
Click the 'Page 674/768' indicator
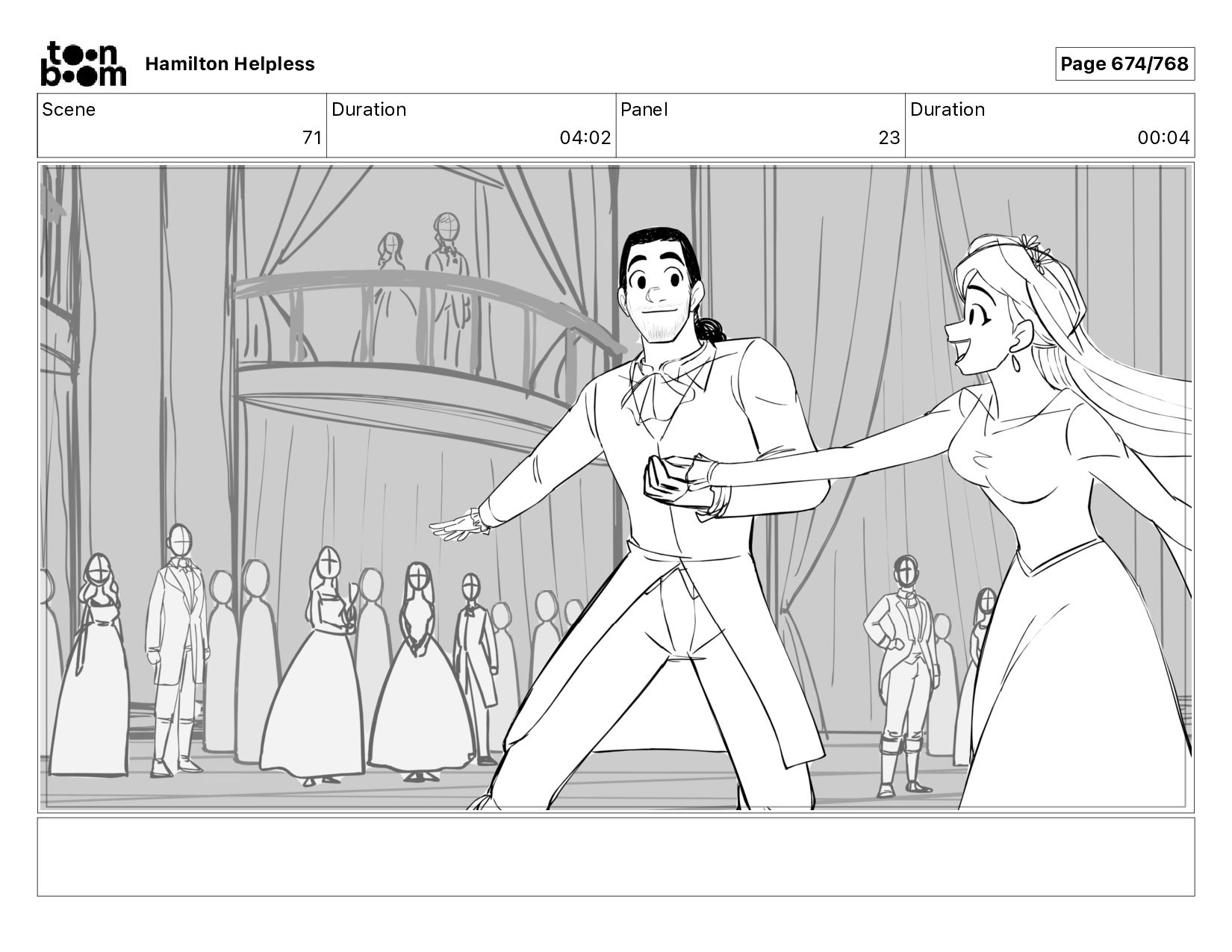[1124, 64]
